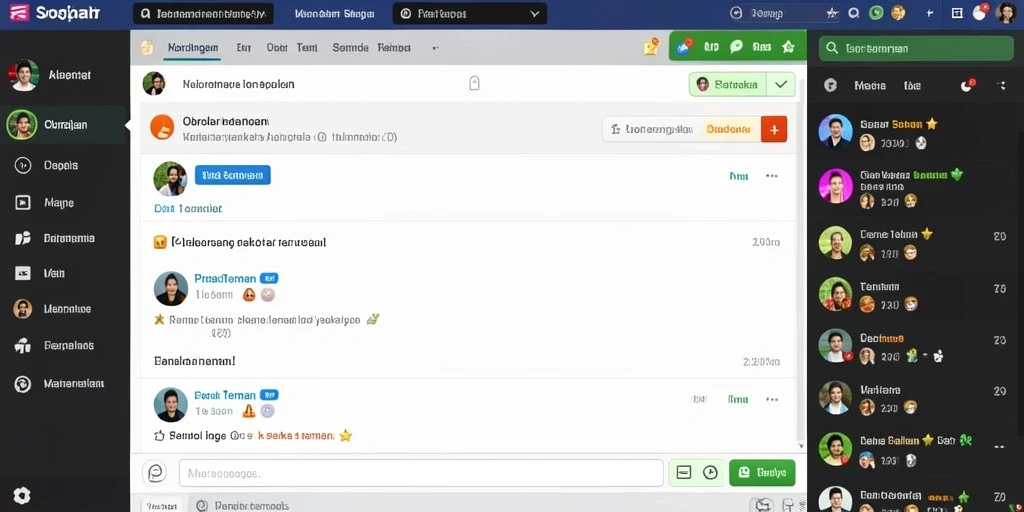Focus the message input field
Image resolution: width=1024 pixels, height=512 pixels.
(421, 473)
